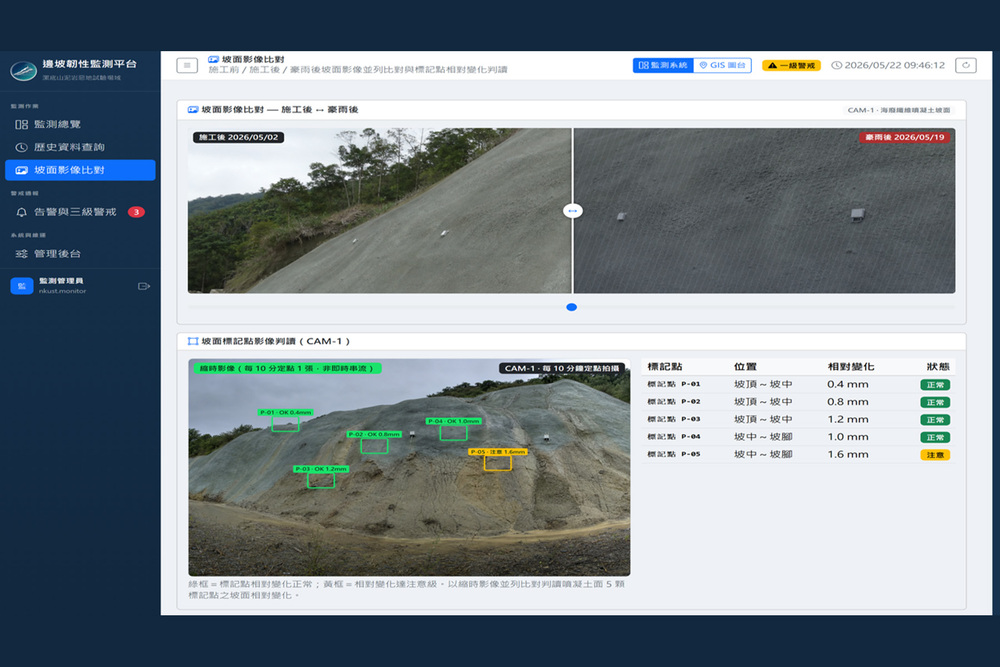Select marker box P-03 on slope image

point(321,480)
